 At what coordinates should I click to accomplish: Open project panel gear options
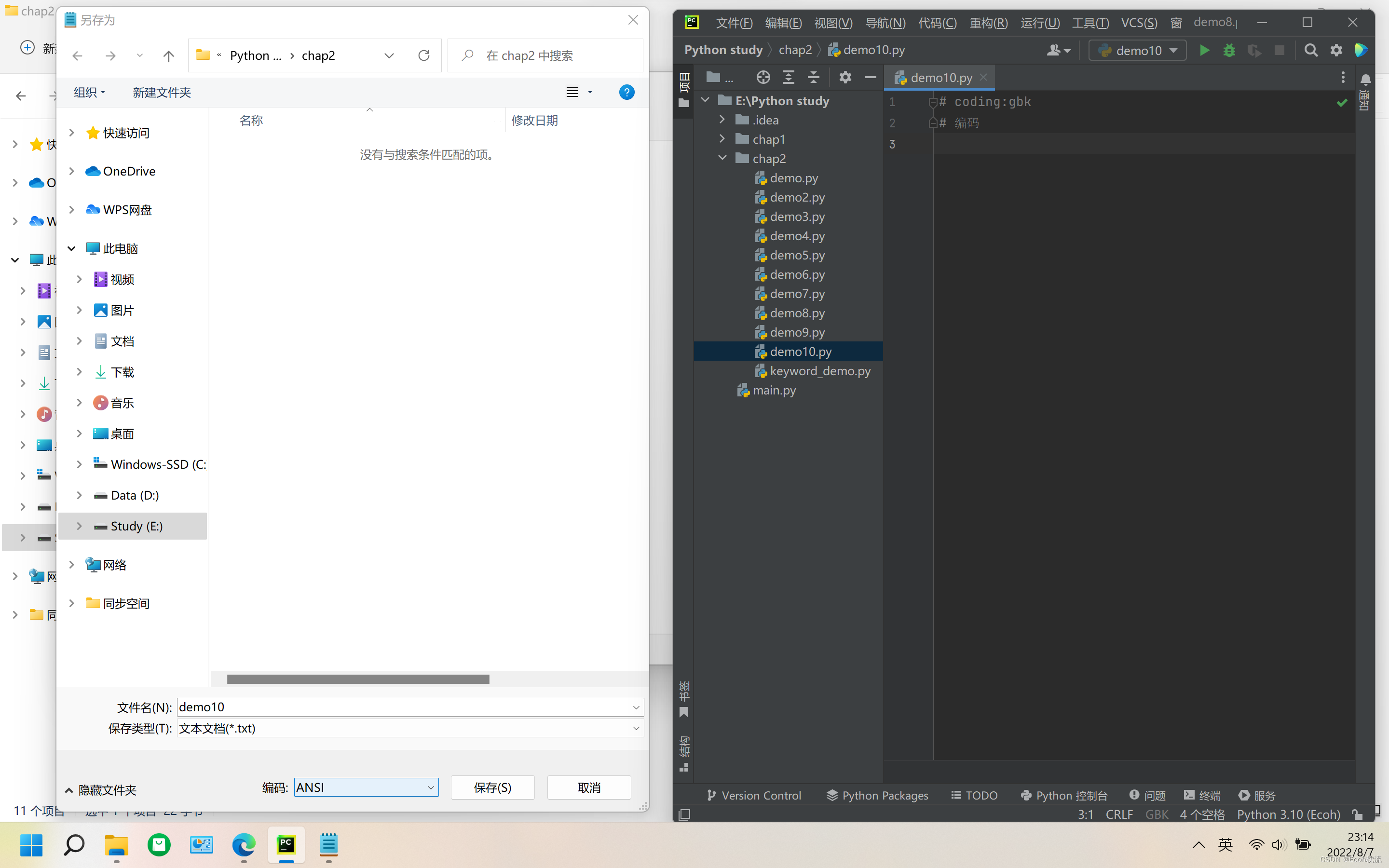click(845, 78)
